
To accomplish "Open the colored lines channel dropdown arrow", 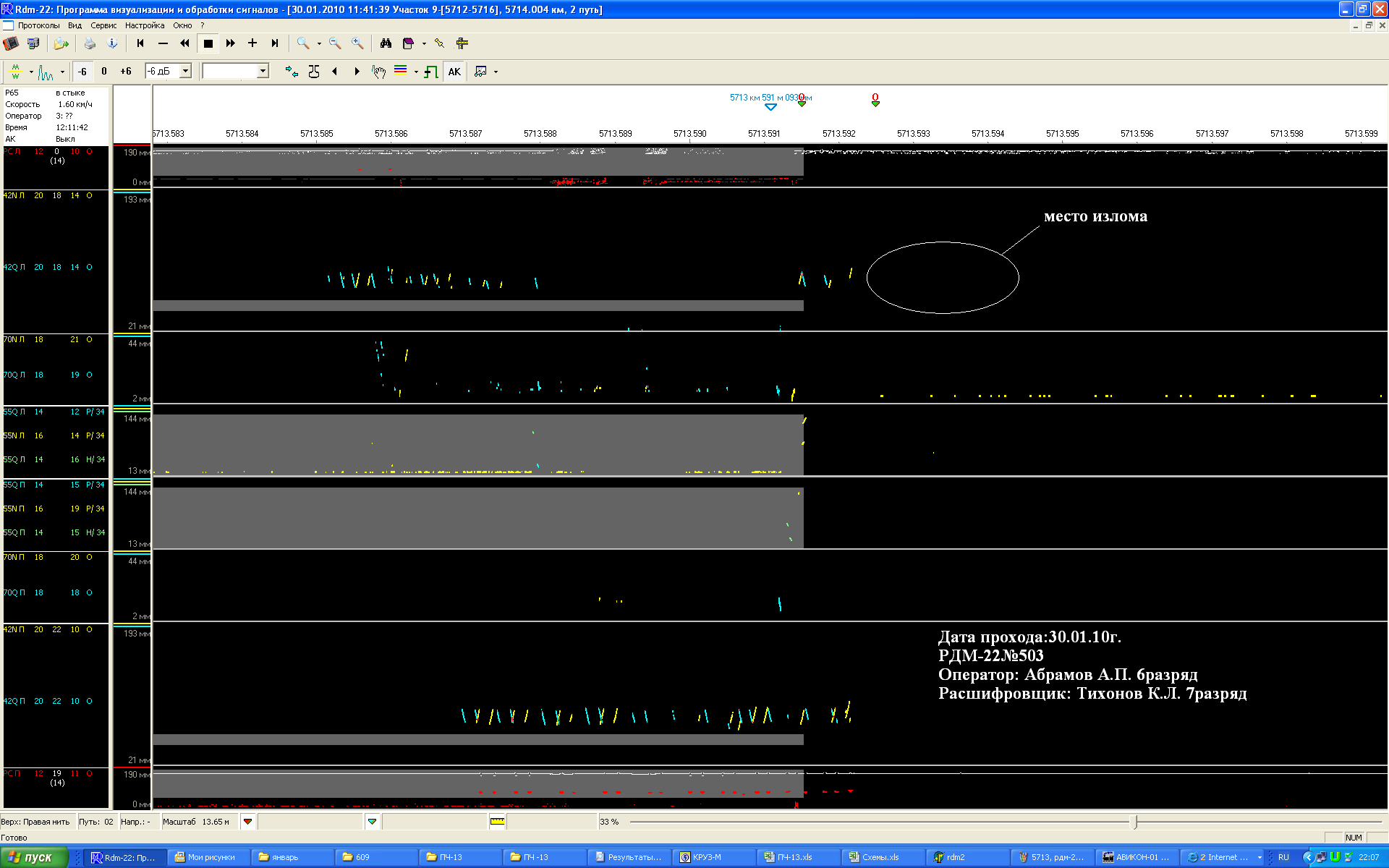I will point(417,72).
